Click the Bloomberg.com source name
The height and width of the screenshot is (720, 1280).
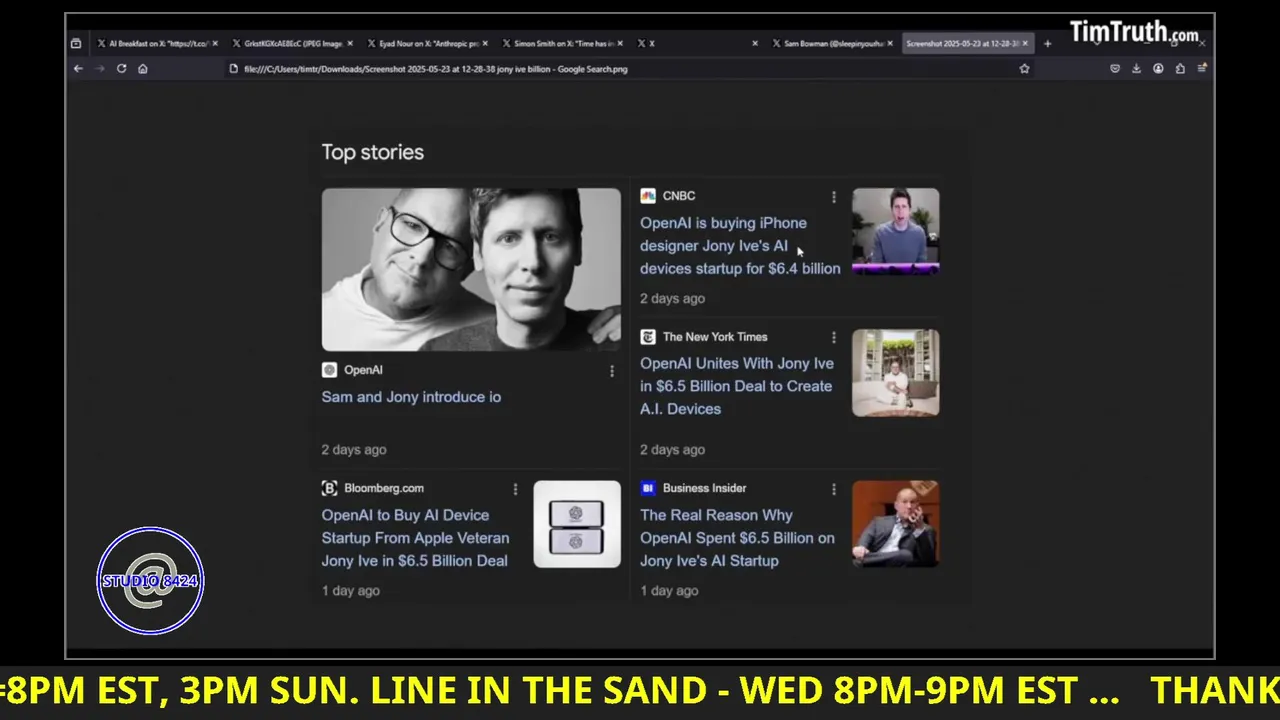point(384,488)
